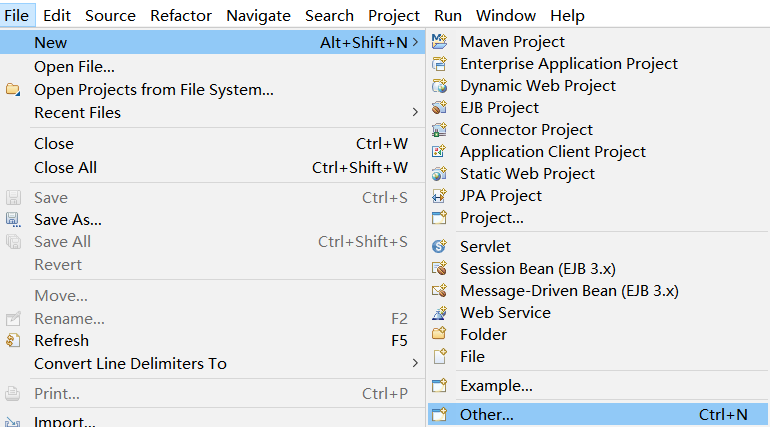Open the Navigate menu in menu bar

(258, 16)
